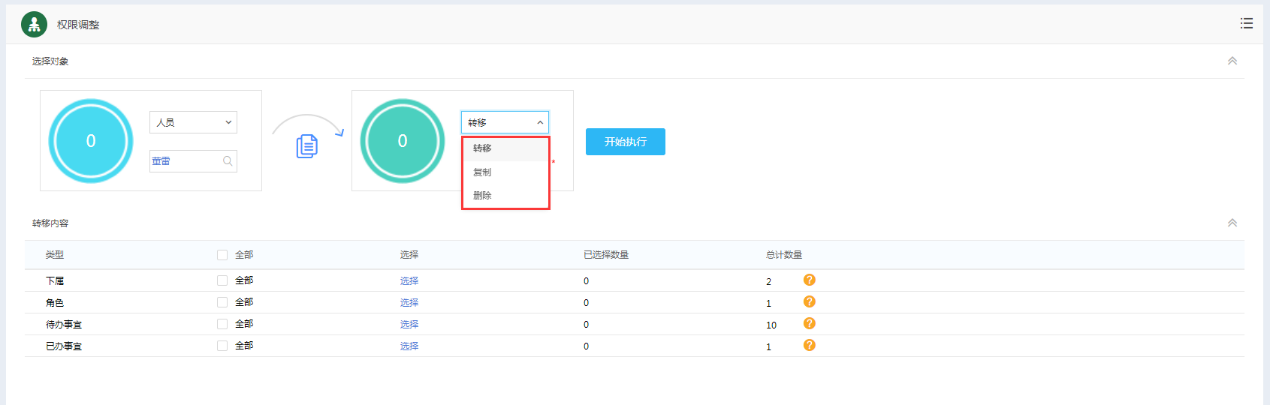Click 选择 link in 角色 row
The image size is (1270, 405).
(x=409, y=302)
